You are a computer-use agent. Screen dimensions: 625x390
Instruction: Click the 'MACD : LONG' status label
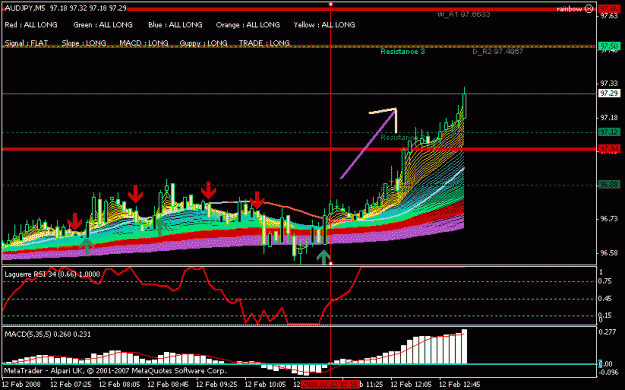coord(144,43)
